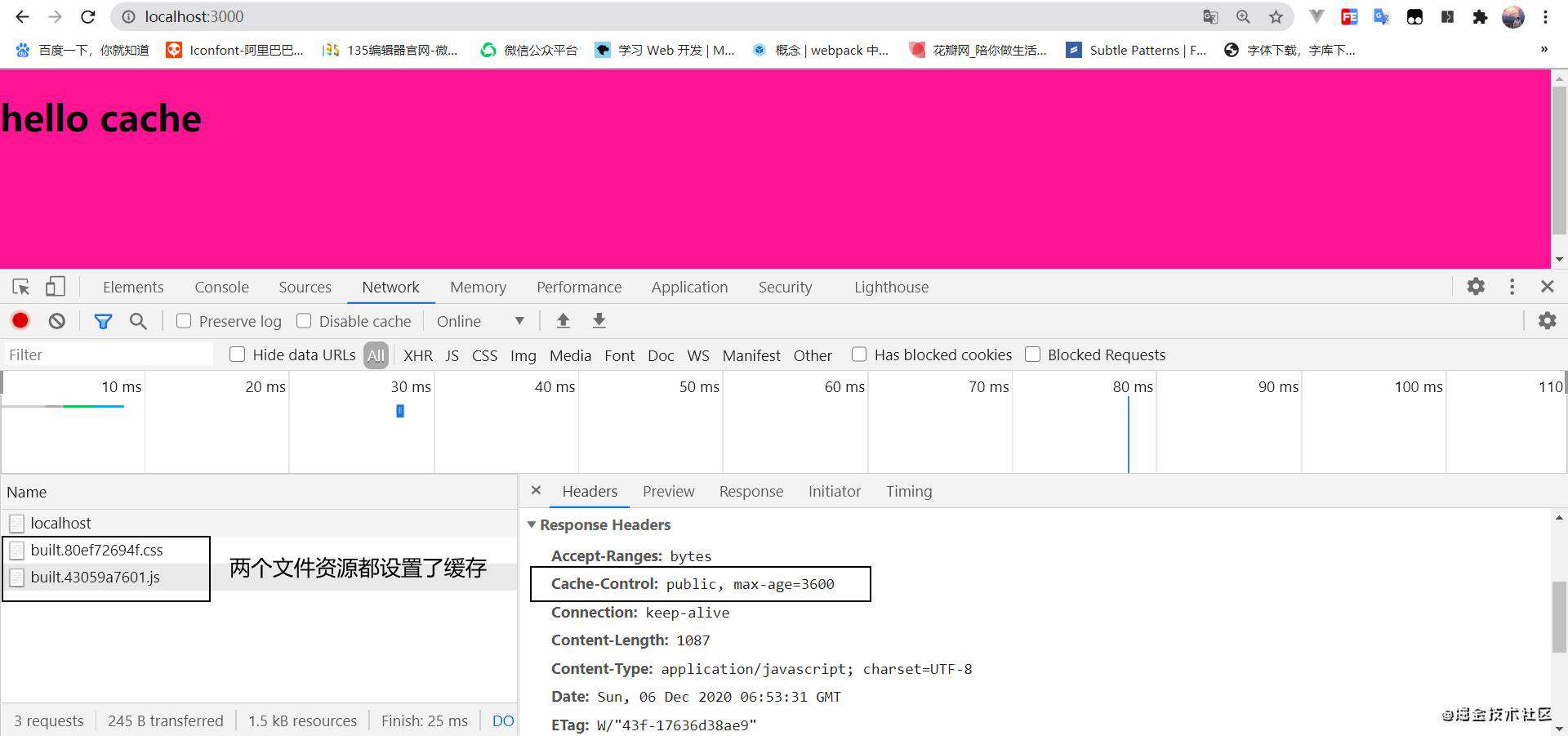Close the DevTools panel

click(1548, 287)
